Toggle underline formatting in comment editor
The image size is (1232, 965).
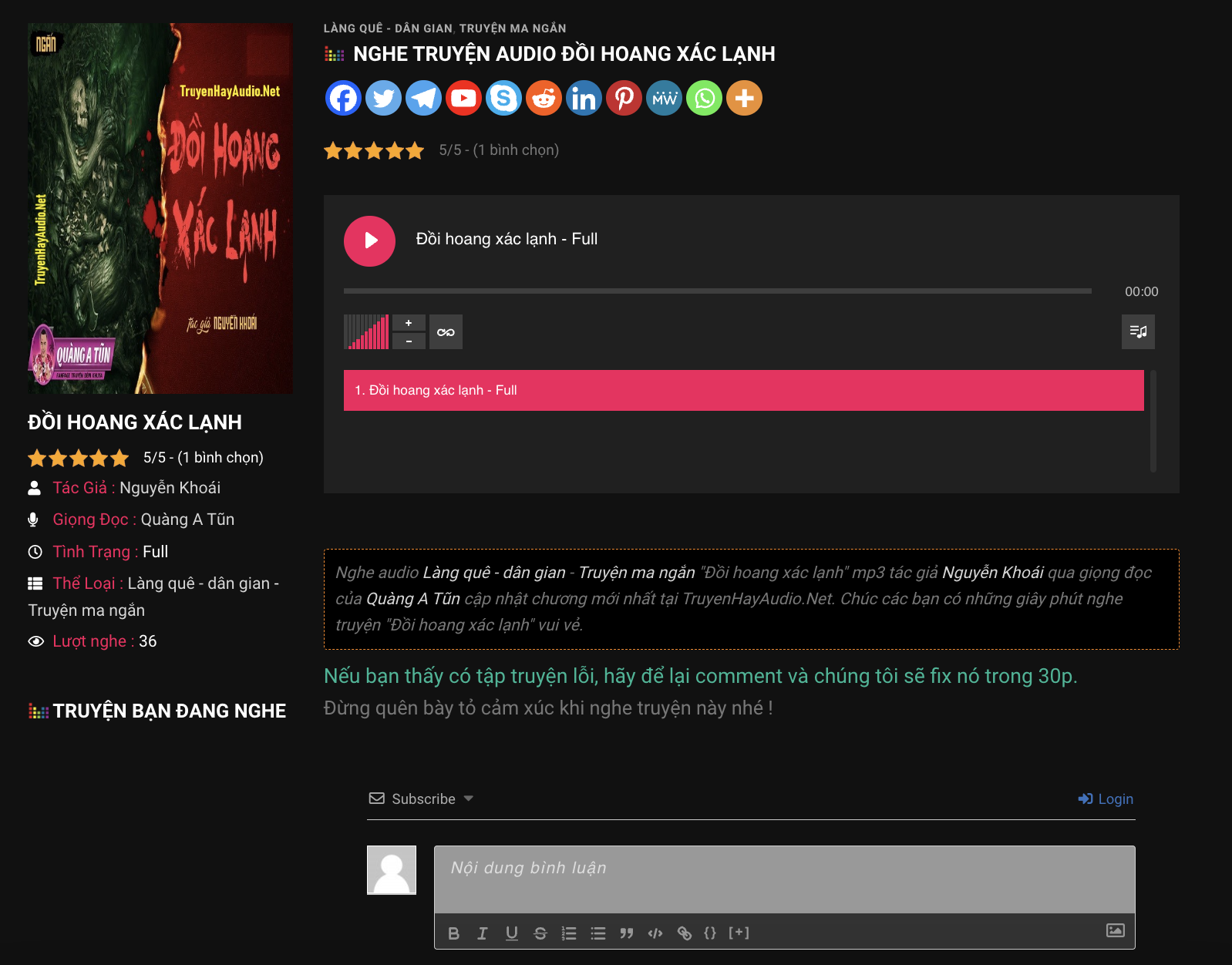pyautogui.click(x=511, y=933)
